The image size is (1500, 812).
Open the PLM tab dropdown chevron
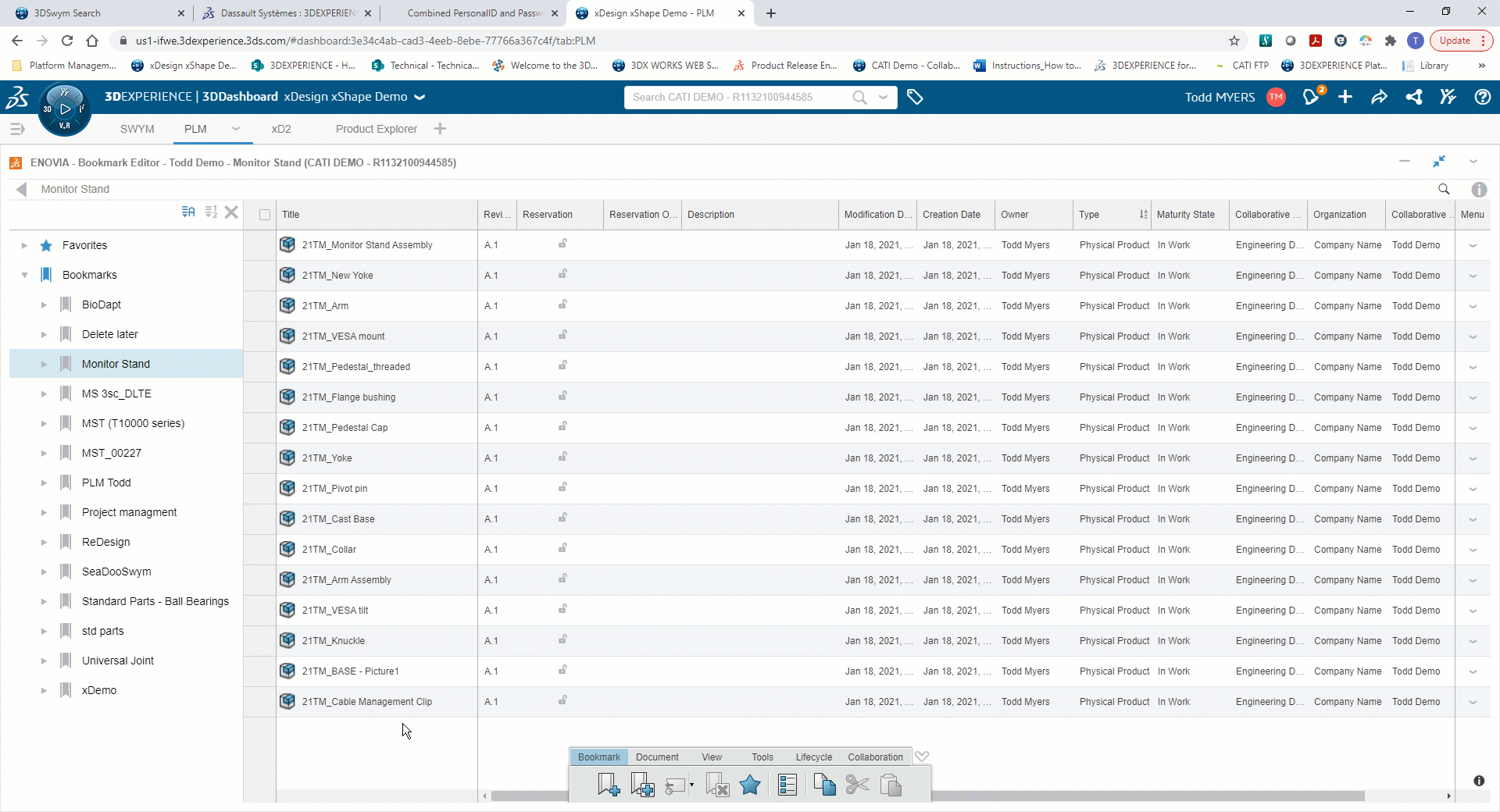(235, 129)
